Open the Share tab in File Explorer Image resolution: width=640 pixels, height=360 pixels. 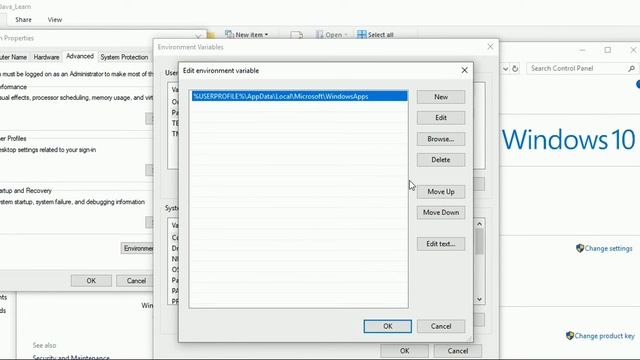(23, 20)
